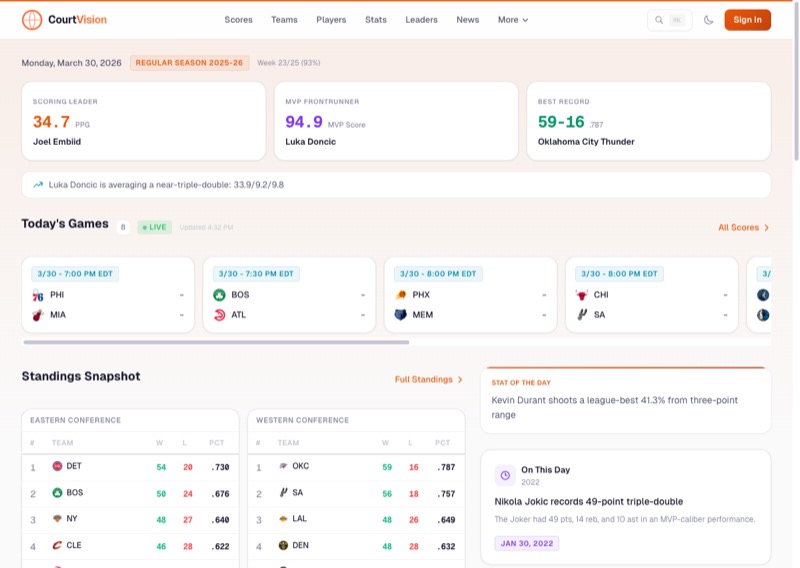Screen dimensions: 800x568
Task: Click the magnifier search icon
Action: click(659, 20)
